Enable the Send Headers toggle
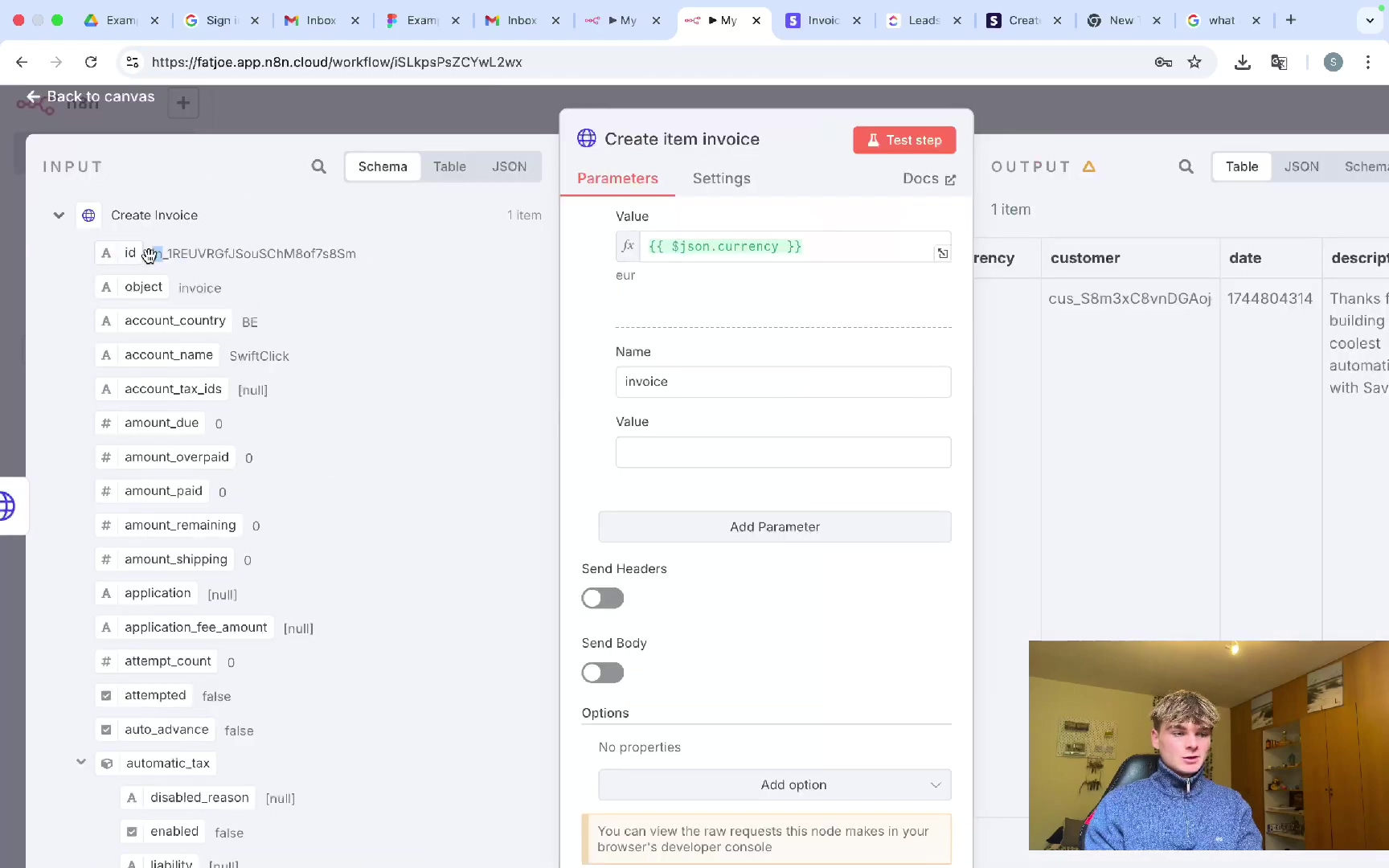This screenshot has height=868, width=1389. [x=602, y=598]
